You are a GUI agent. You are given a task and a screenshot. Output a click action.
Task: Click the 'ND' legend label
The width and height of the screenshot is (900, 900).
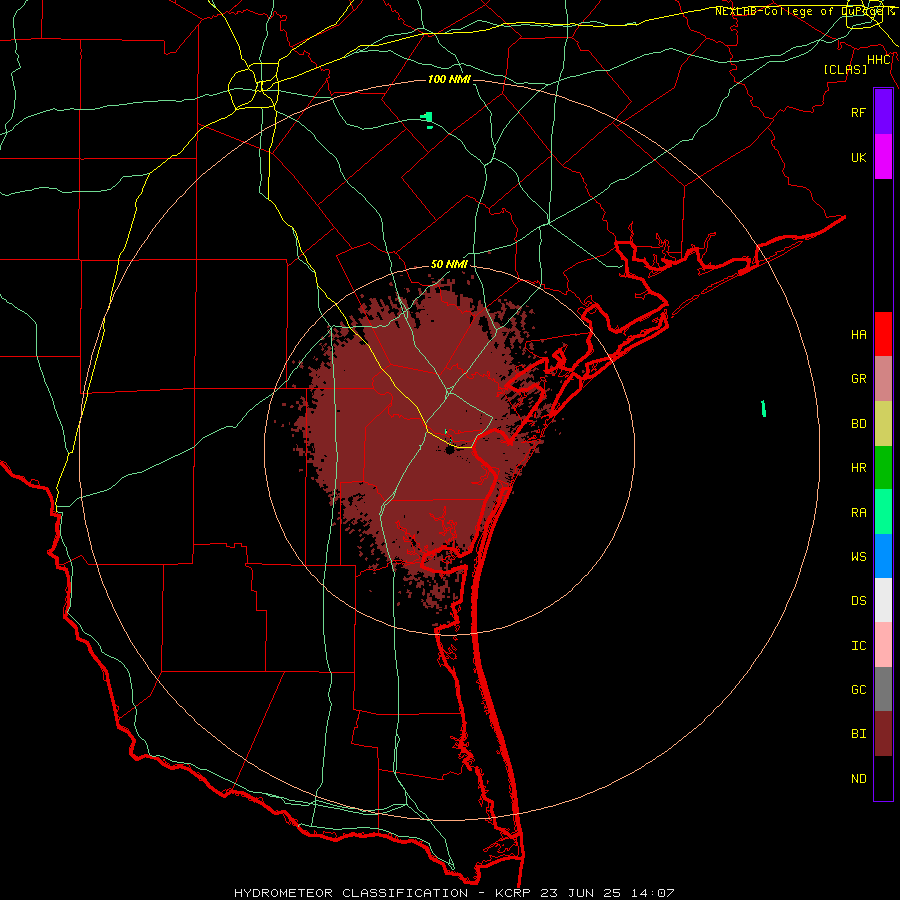tap(859, 779)
